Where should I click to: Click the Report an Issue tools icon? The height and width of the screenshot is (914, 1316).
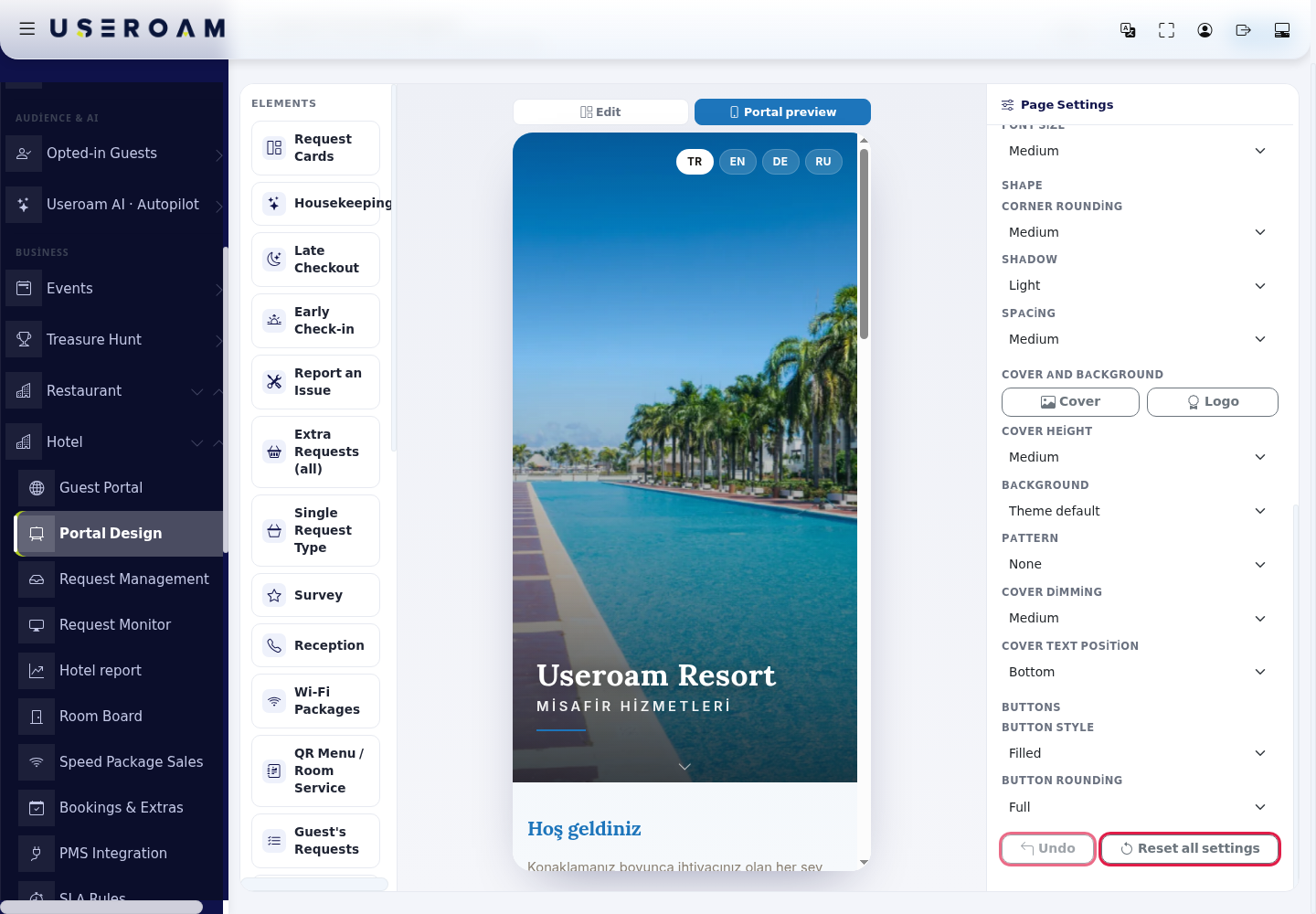coord(274,382)
